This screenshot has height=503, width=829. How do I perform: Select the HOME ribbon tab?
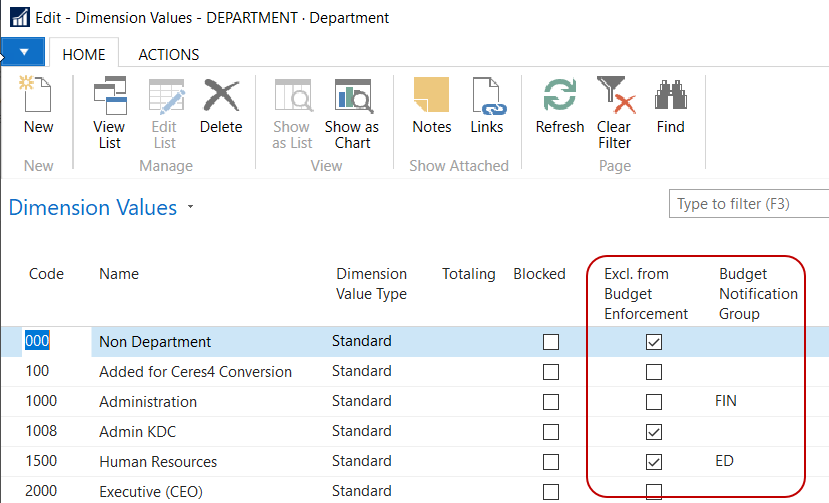tap(84, 55)
